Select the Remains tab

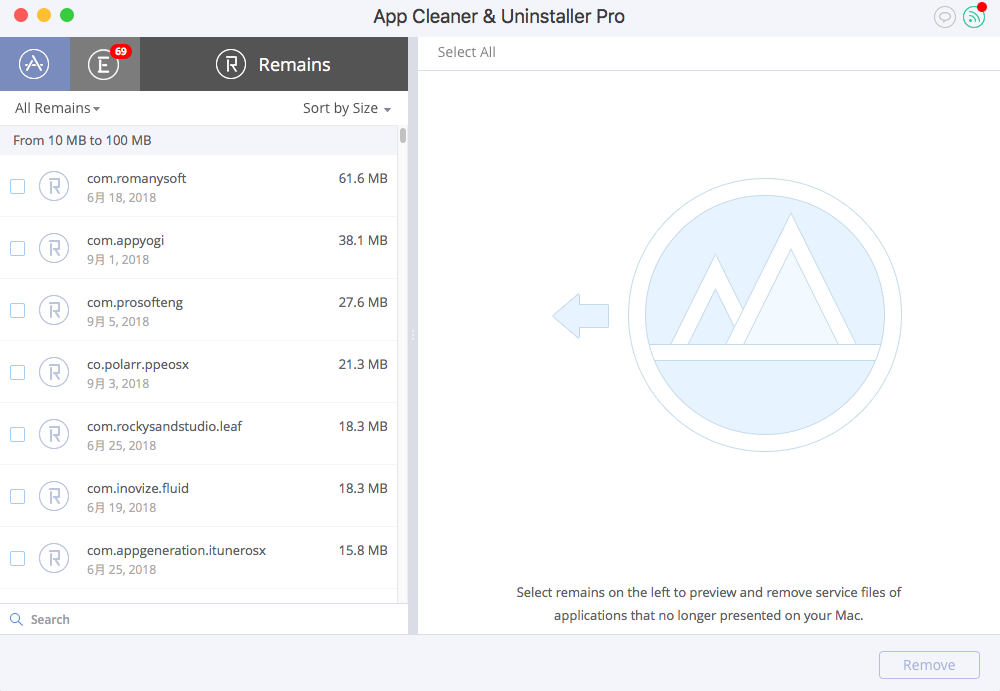click(x=274, y=64)
